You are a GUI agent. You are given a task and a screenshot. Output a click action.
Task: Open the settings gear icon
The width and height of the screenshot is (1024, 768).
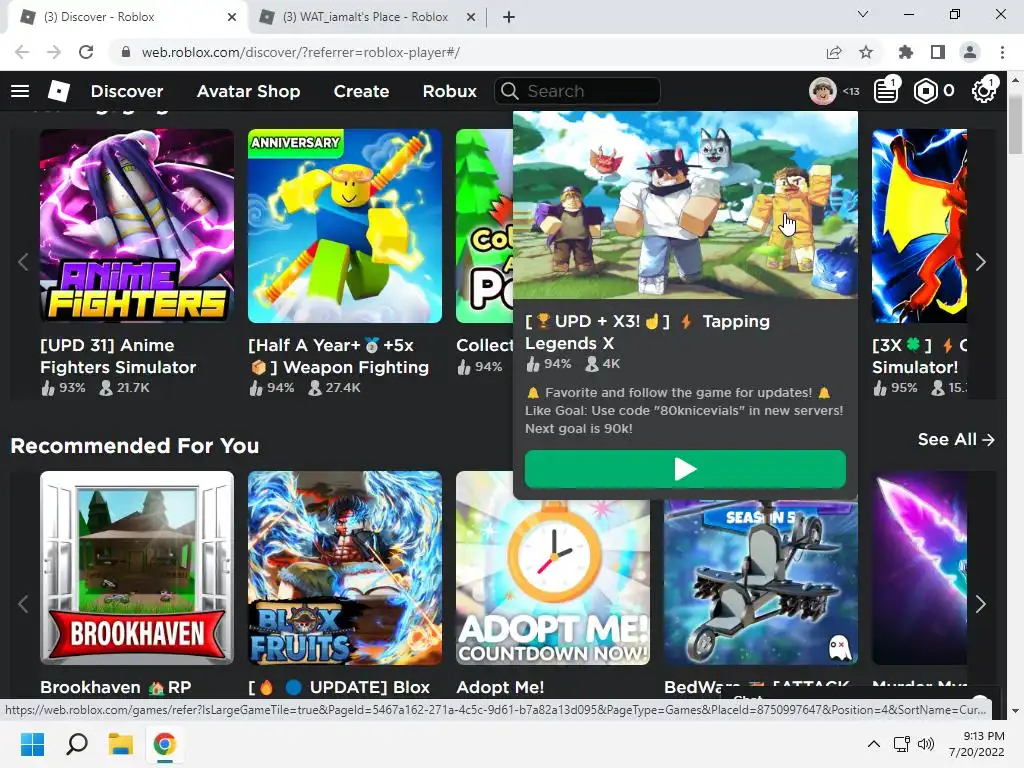(x=983, y=91)
